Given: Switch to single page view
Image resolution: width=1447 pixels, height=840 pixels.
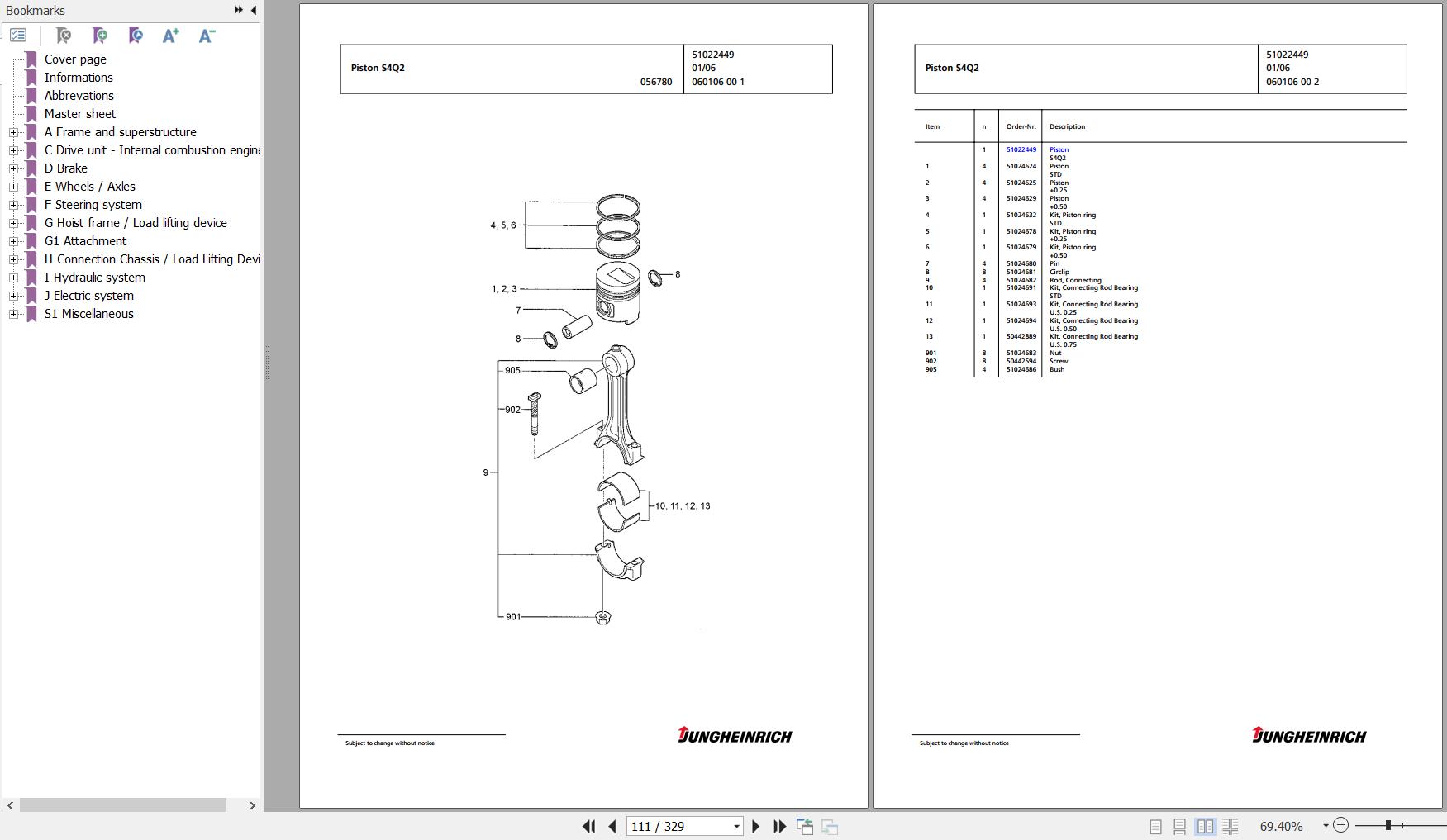Looking at the screenshot, I should (1155, 826).
